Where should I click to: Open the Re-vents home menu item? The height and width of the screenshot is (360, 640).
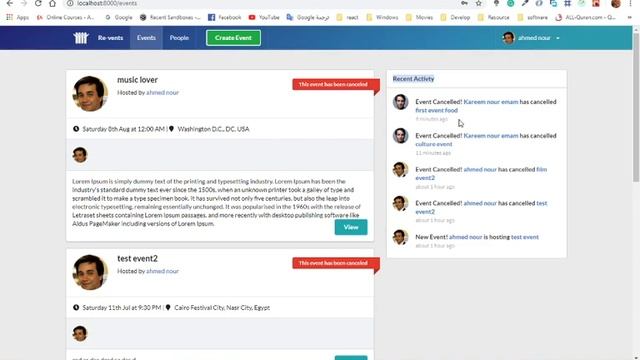click(110, 38)
